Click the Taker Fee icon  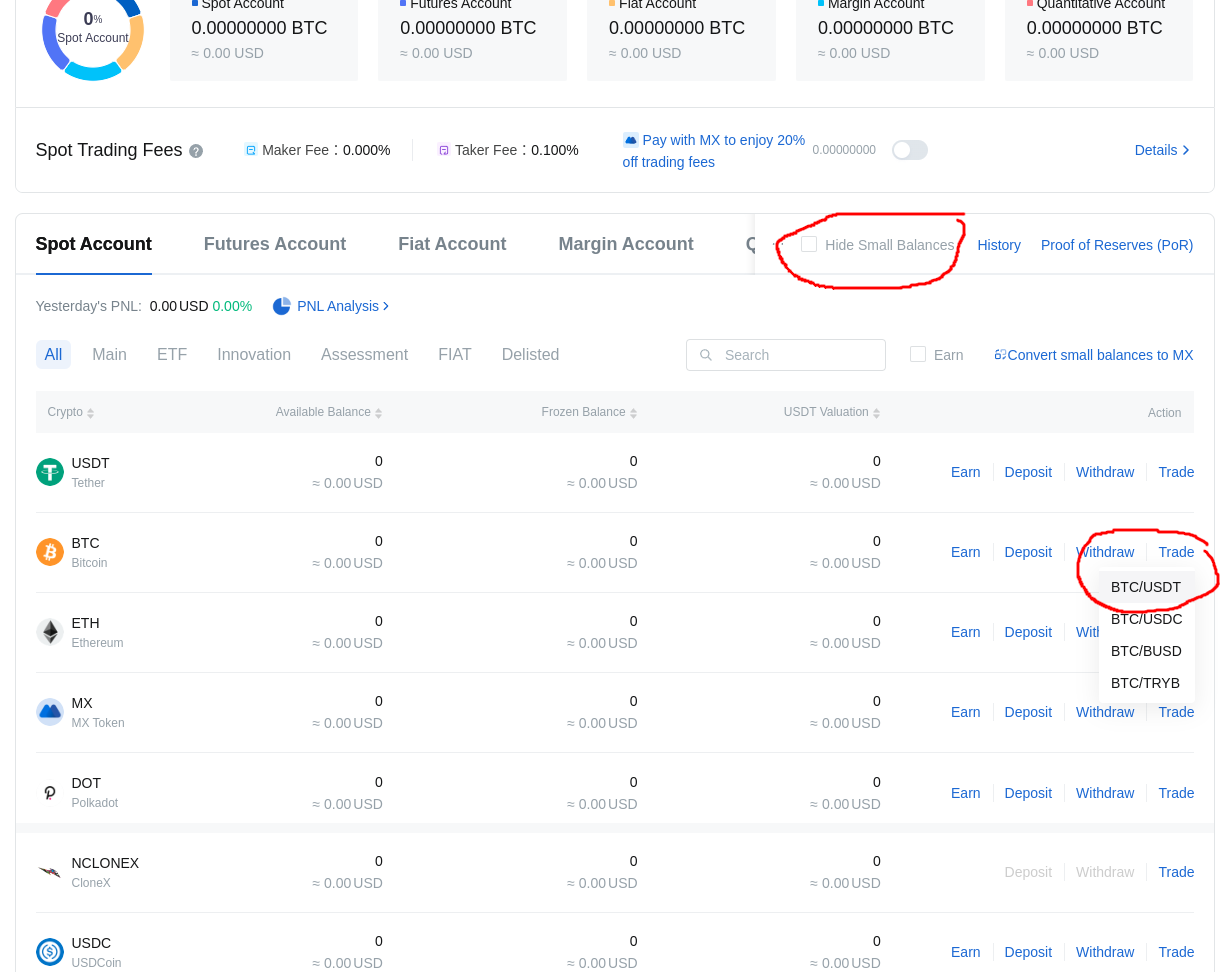tap(444, 150)
